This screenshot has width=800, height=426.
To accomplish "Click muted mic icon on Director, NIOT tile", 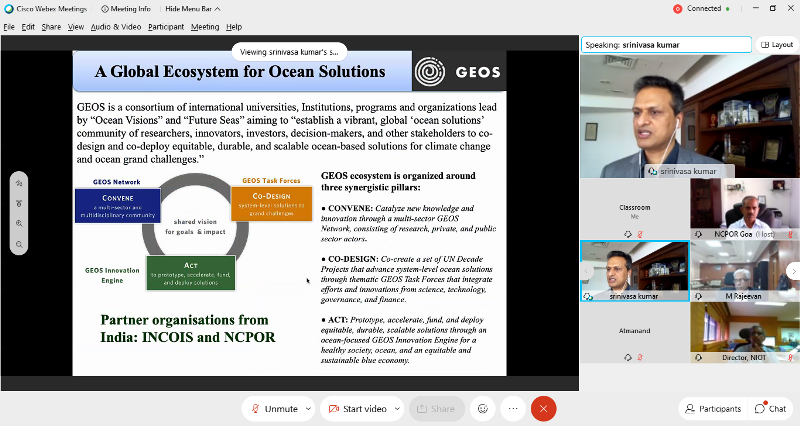I will point(790,358).
